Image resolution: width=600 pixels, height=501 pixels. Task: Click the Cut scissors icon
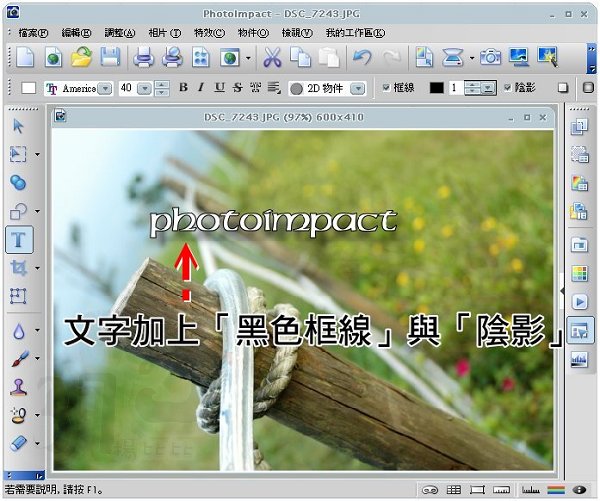[272, 58]
